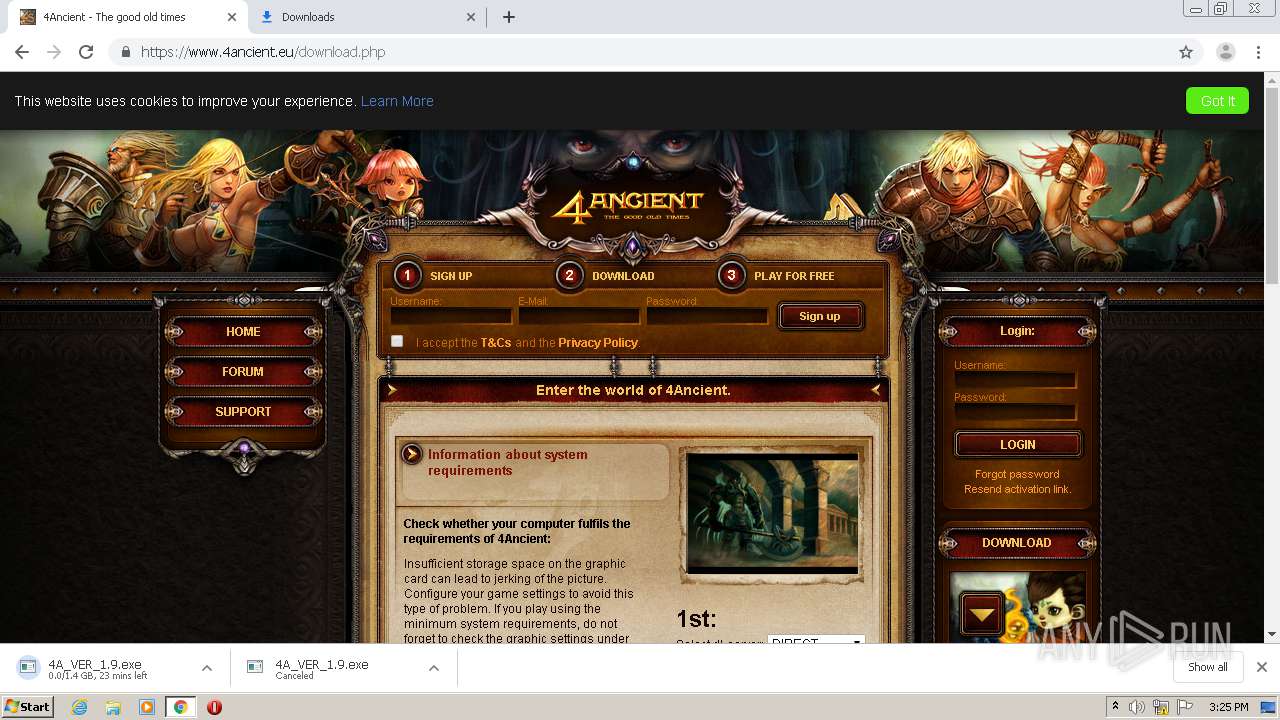Image resolution: width=1280 pixels, height=720 pixels.
Task: Click the red security icon in taskbar
Action: click(214, 707)
